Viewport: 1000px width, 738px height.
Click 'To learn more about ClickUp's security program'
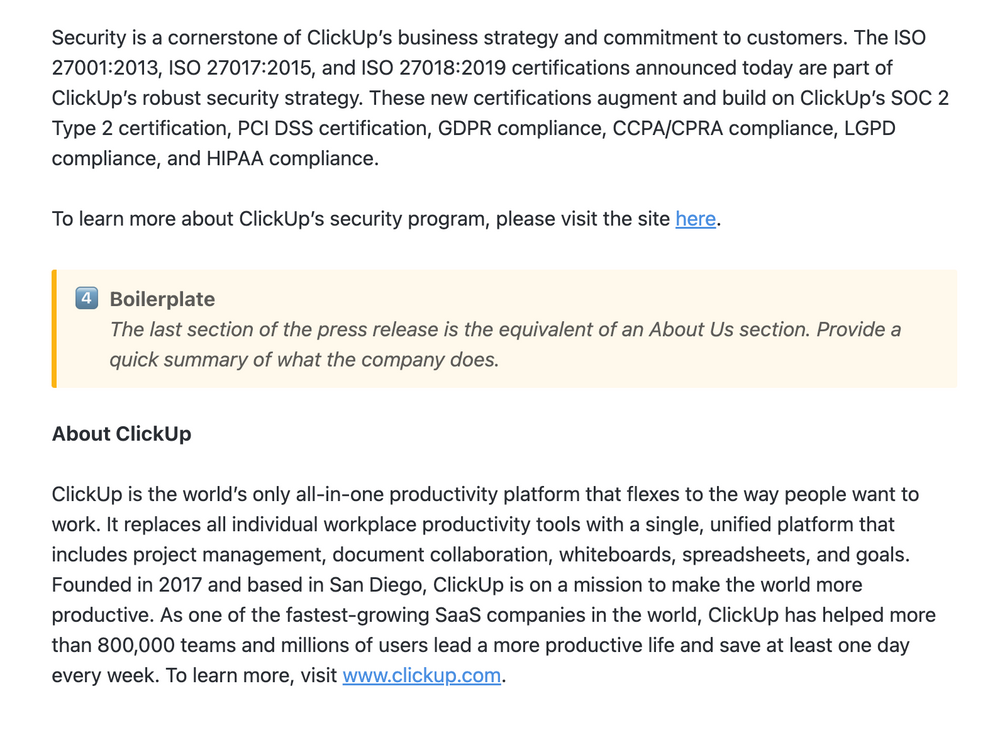click(x=270, y=218)
